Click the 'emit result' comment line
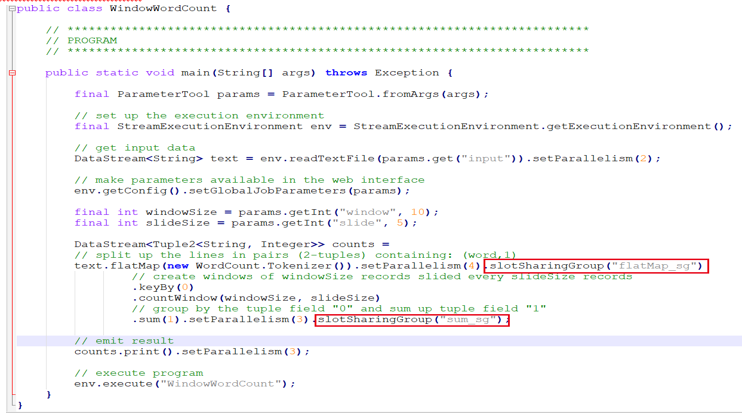Image resolution: width=742 pixels, height=414 pixels. [124, 341]
